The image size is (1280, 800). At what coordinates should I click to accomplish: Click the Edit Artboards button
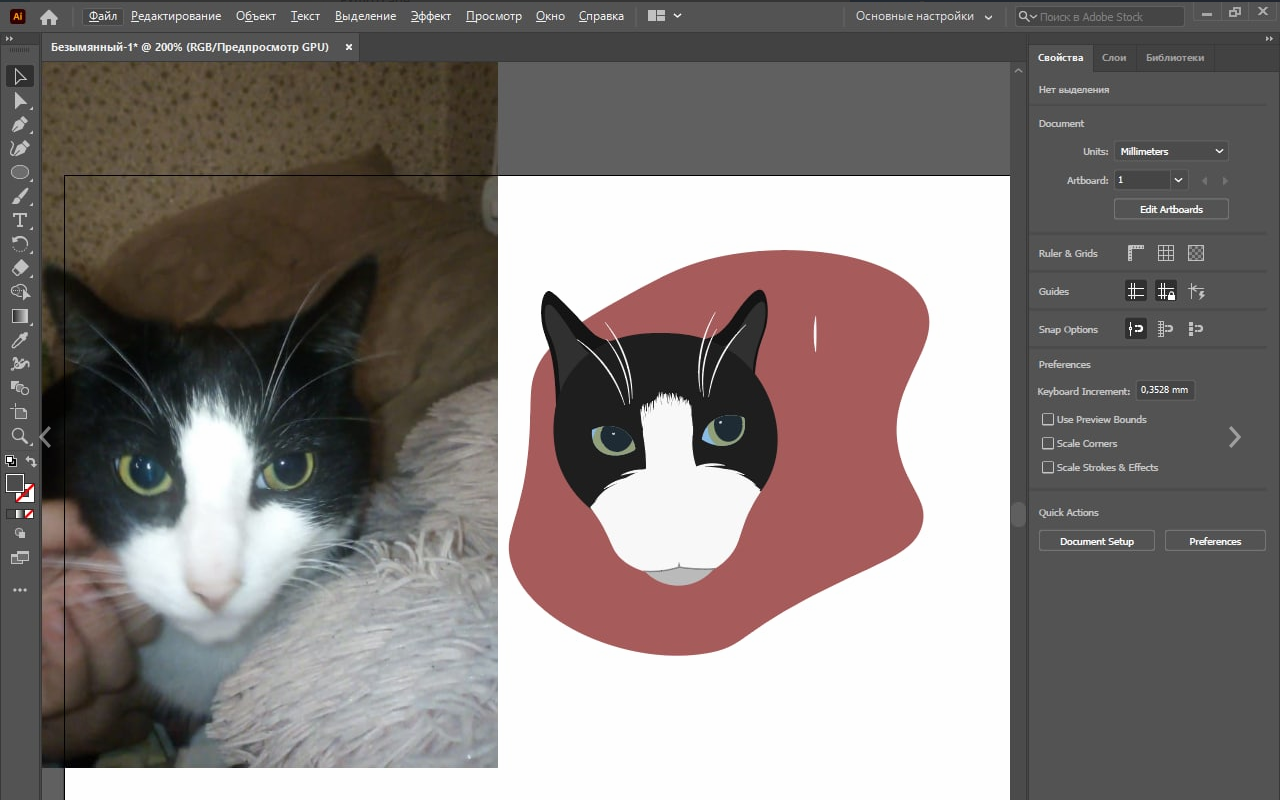(x=1171, y=210)
